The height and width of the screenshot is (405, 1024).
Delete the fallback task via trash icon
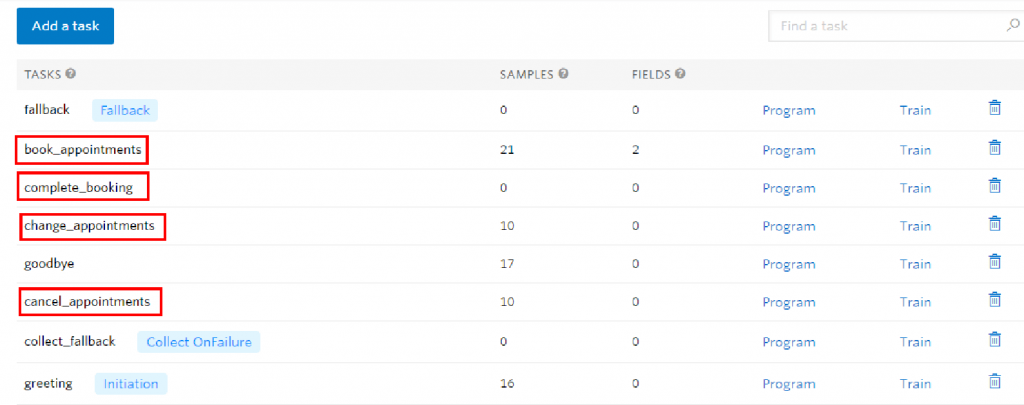click(x=994, y=108)
